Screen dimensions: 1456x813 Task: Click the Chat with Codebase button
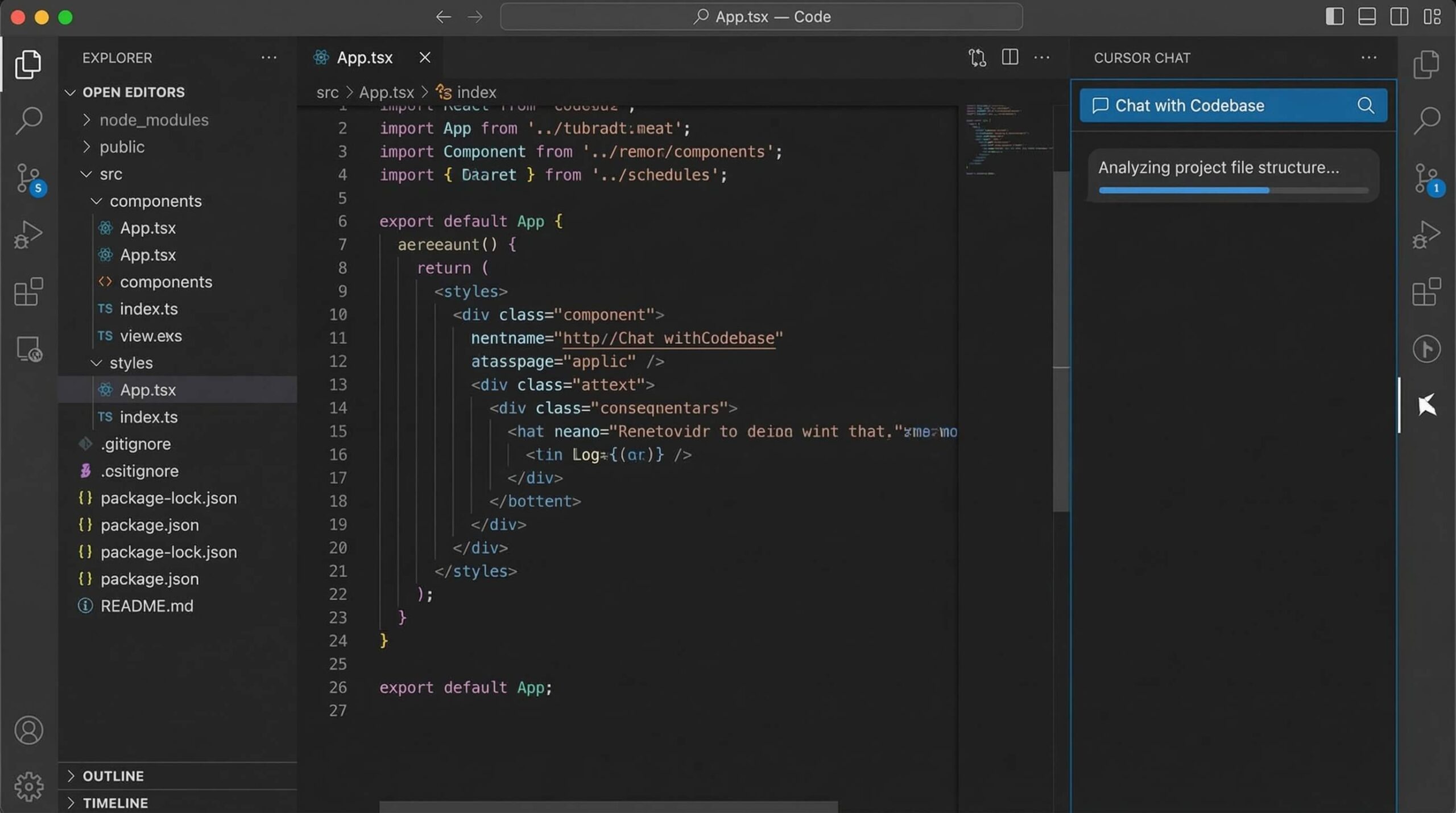pyautogui.click(x=1232, y=105)
